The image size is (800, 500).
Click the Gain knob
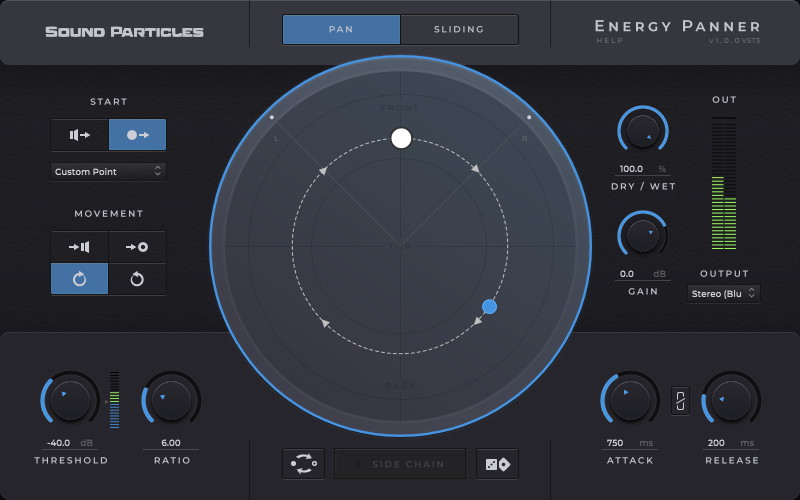[x=643, y=236]
